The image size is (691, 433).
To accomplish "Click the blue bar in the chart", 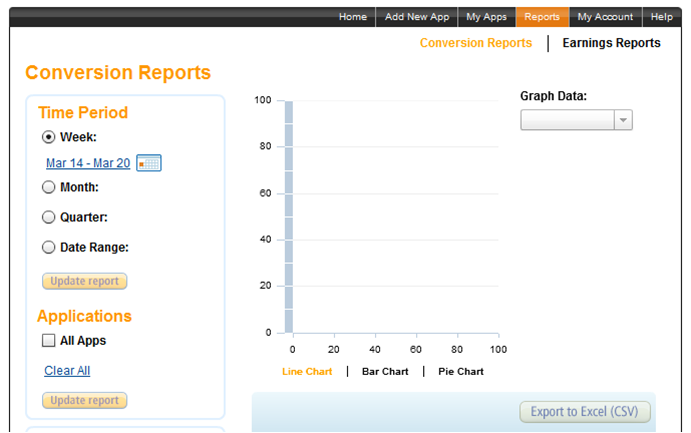I will (289, 216).
